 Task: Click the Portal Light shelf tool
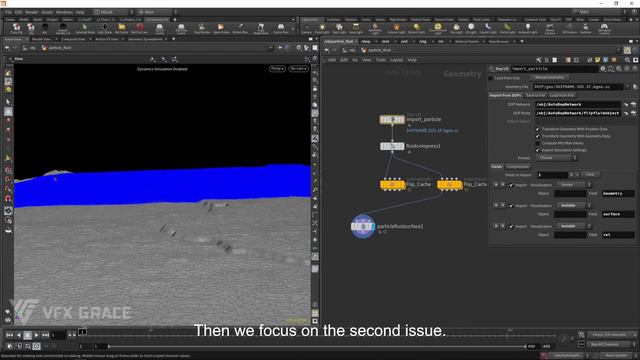coord(507,28)
